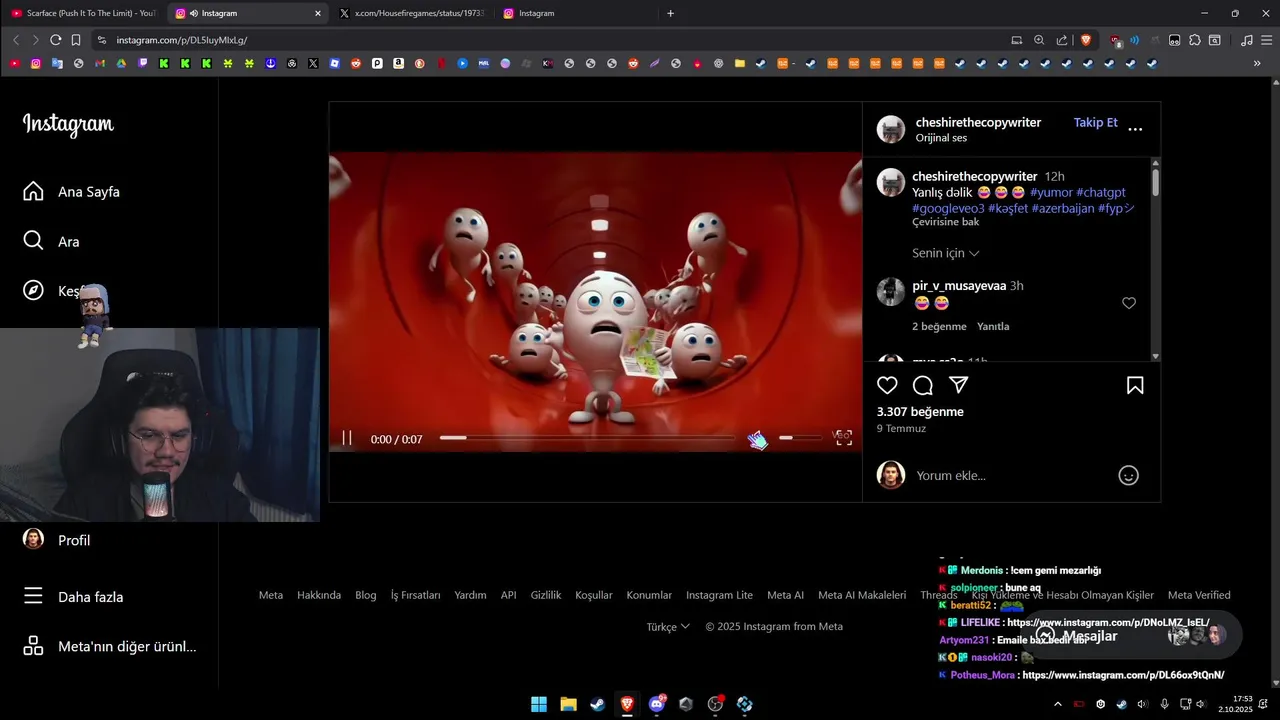Enter video fullscreen mode
1280x720 pixels.
point(844,438)
